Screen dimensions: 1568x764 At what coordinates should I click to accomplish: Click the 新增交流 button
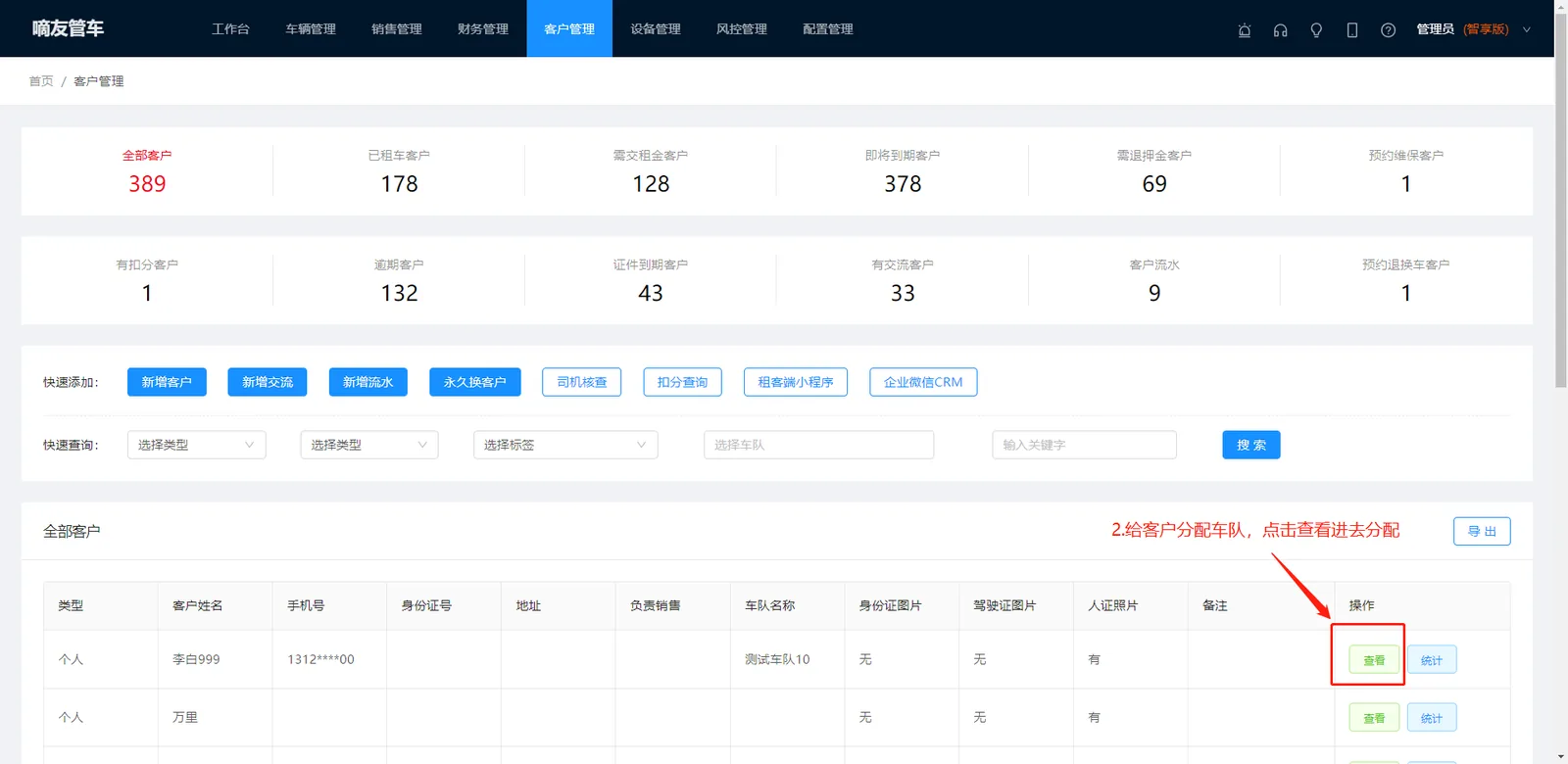[x=268, y=382]
